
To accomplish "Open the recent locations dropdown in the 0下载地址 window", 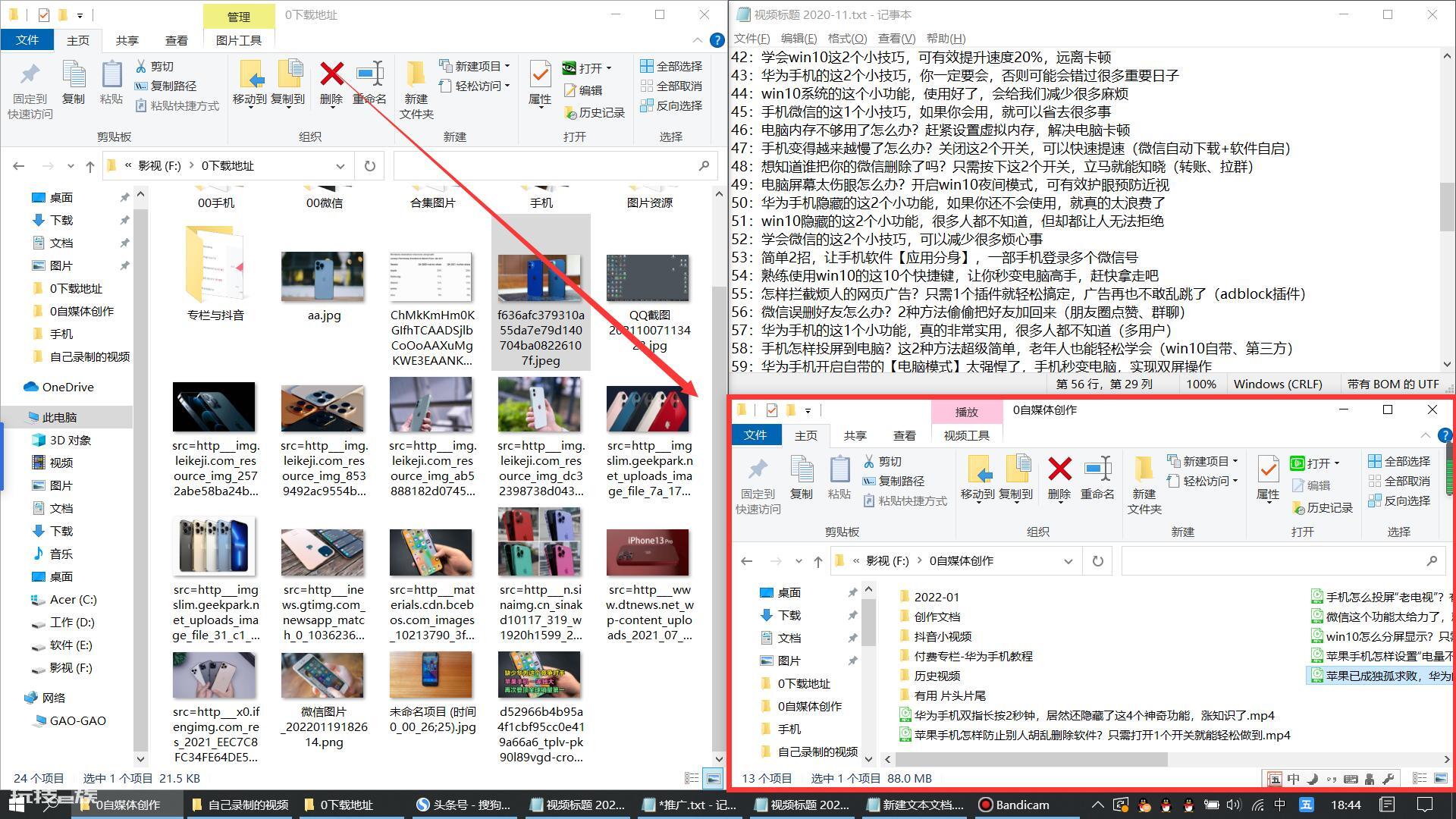I will pos(71,166).
